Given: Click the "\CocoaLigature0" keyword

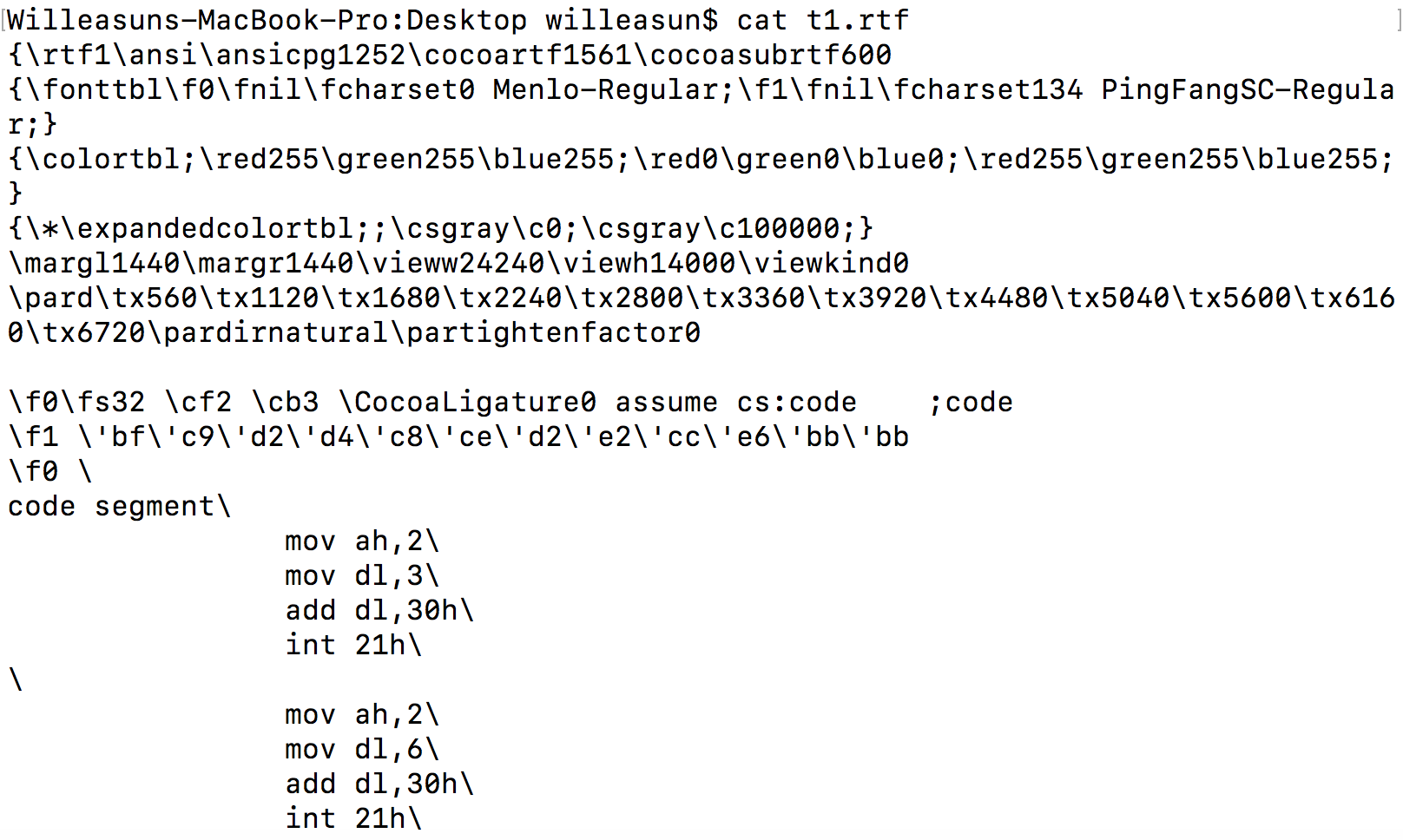Looking at the screenshot, I should pyautogui.click(x=467, y=402).
